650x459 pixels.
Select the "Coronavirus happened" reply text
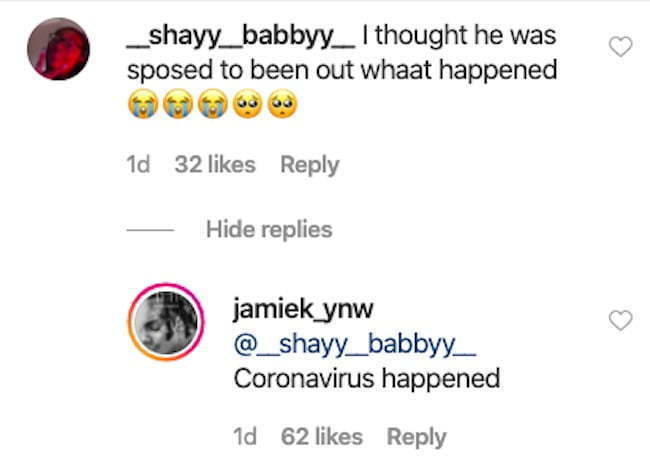367,379
